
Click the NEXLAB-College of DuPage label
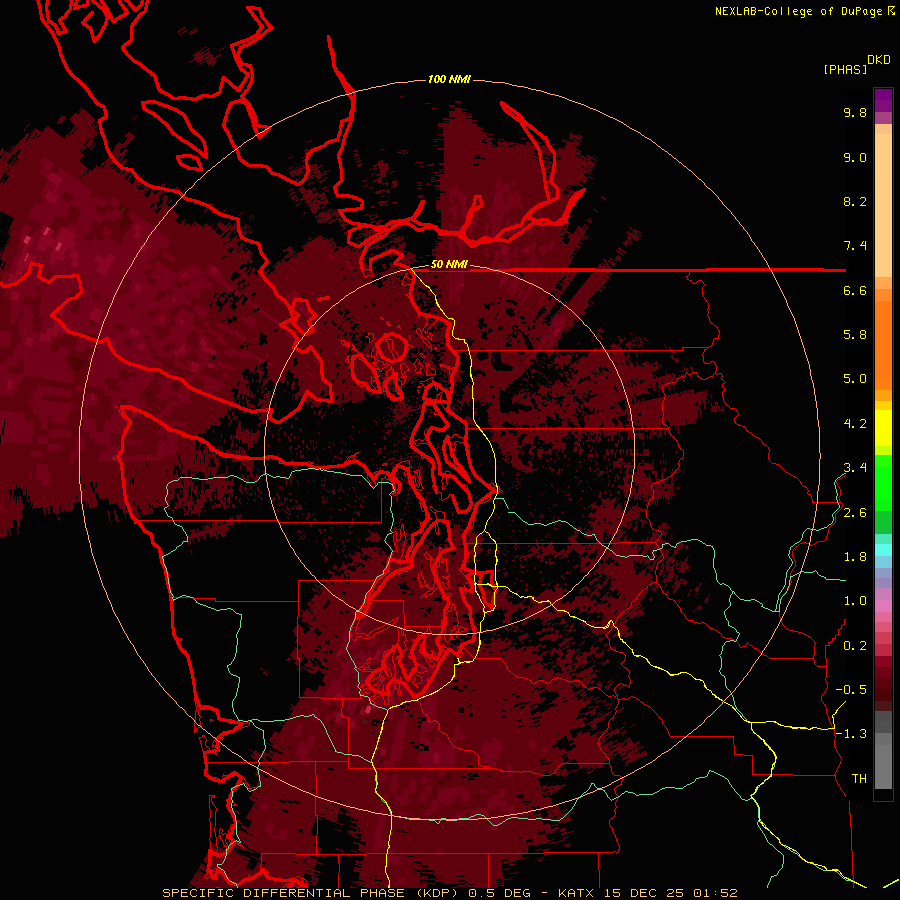click(799, 11)
